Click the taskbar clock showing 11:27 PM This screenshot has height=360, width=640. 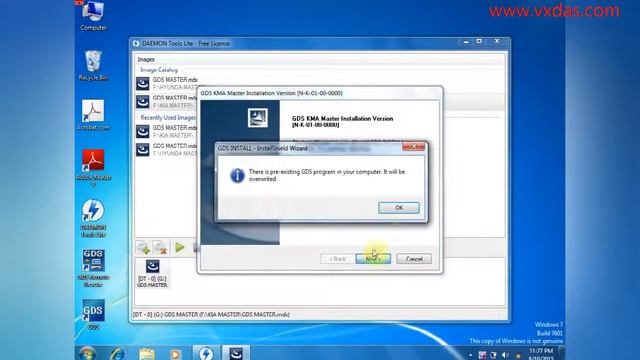(x=541, y=354)
